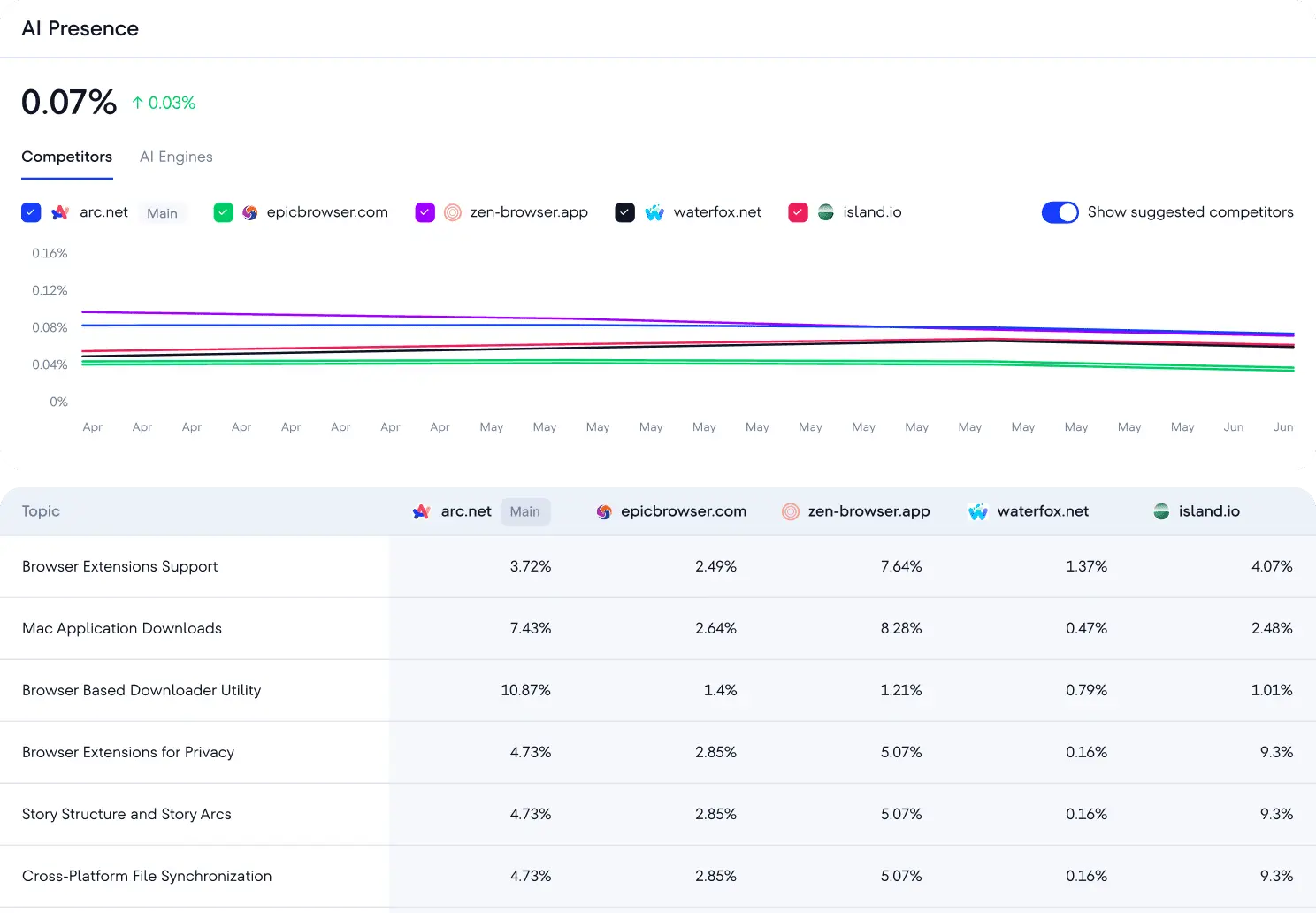Click the zen-browser.app logo in table header
This screenshot has width=1316, height=913.
point(791,511)
